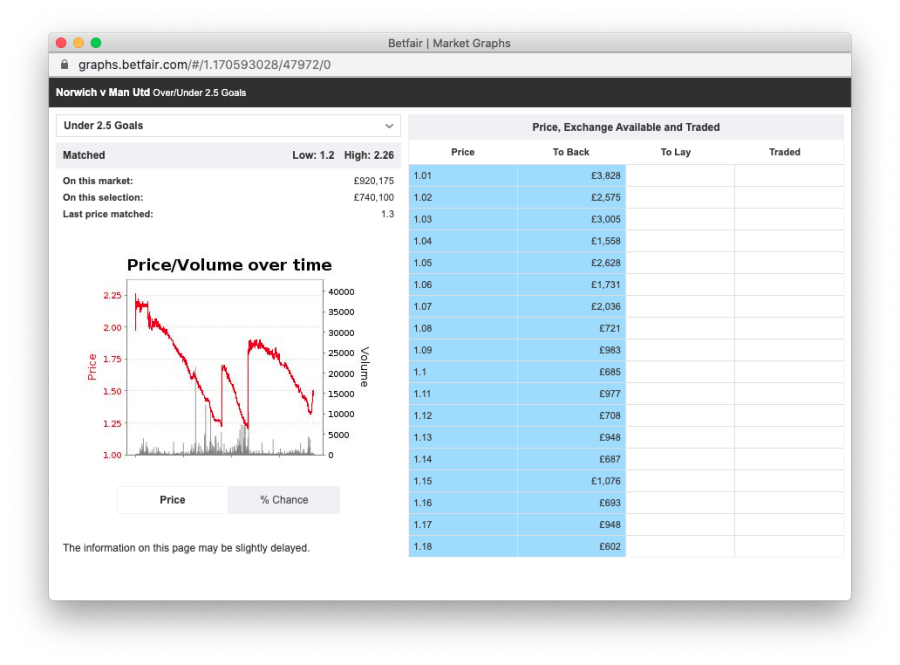This screenshot has width=900, height=665.
Task: Select the £3,828 to back amount
Action: (x=571, y=176)
